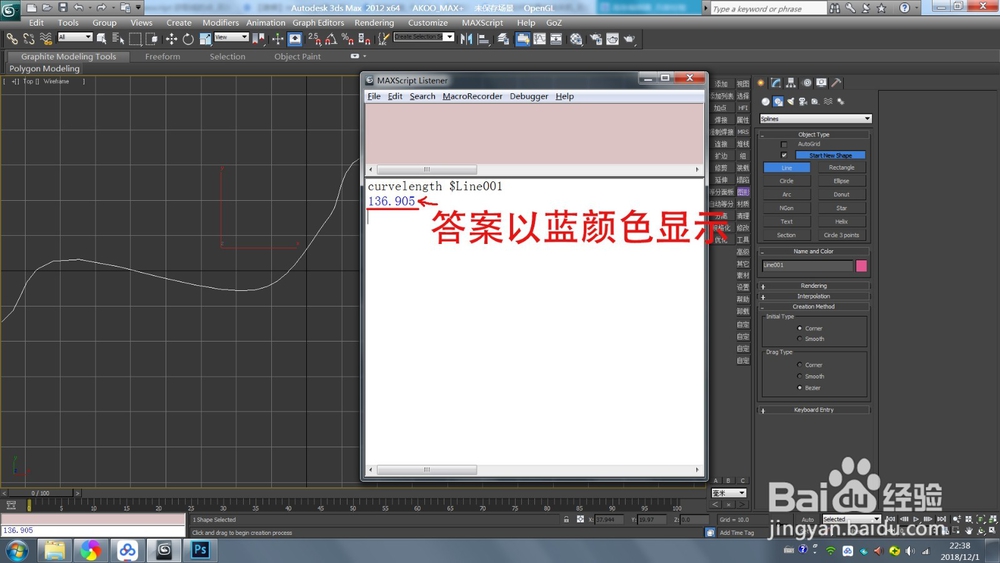
Task: Select Drag Type Bezier radio button
Action: point(800,388)
